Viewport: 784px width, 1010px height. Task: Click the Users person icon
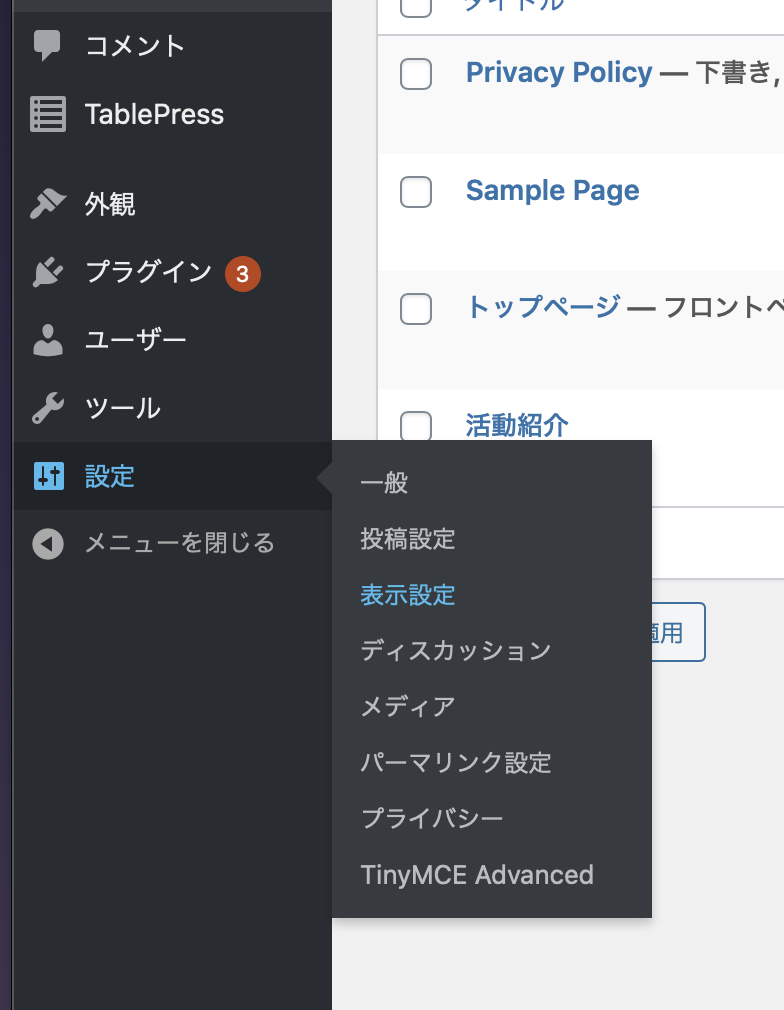pos(48,340)
